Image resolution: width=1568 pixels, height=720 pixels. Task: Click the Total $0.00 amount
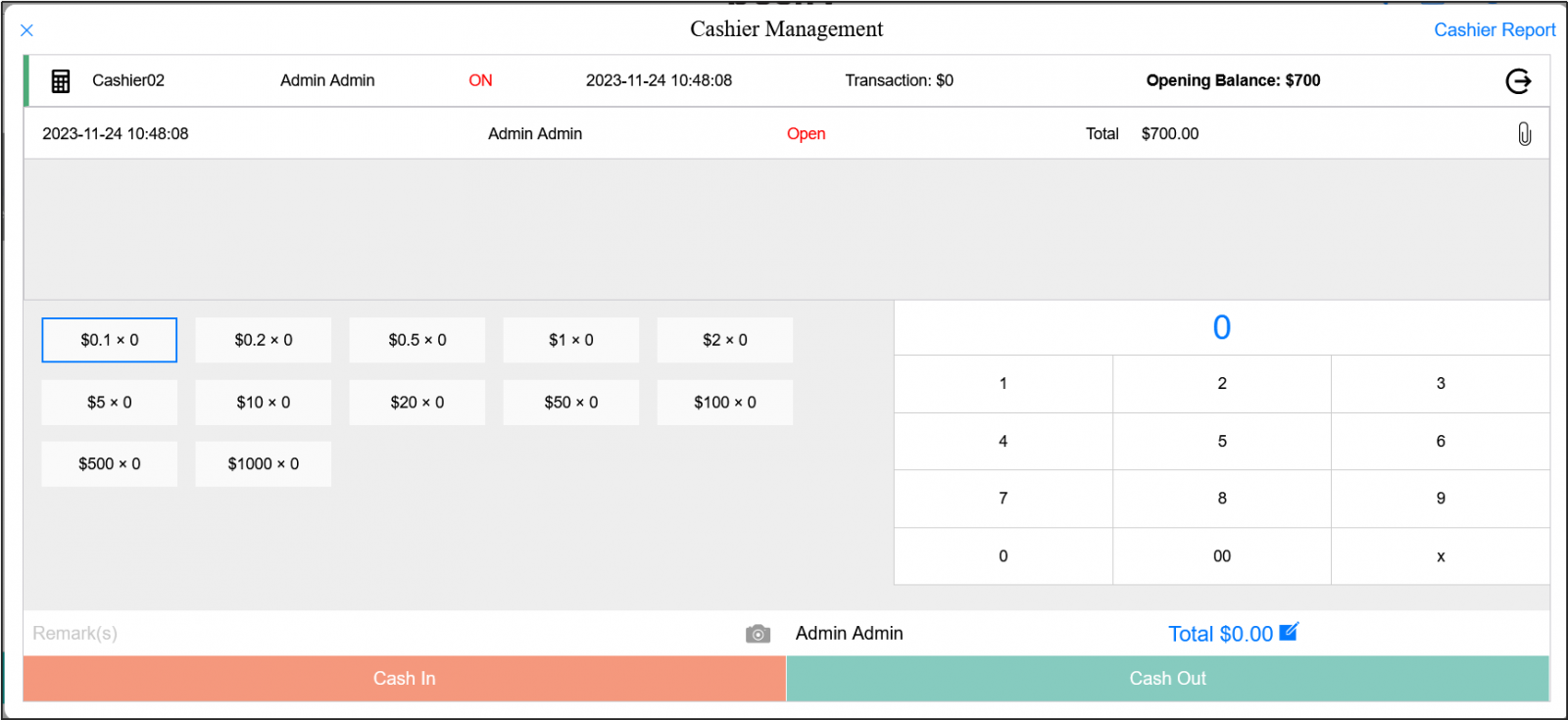coord(1220,635)
